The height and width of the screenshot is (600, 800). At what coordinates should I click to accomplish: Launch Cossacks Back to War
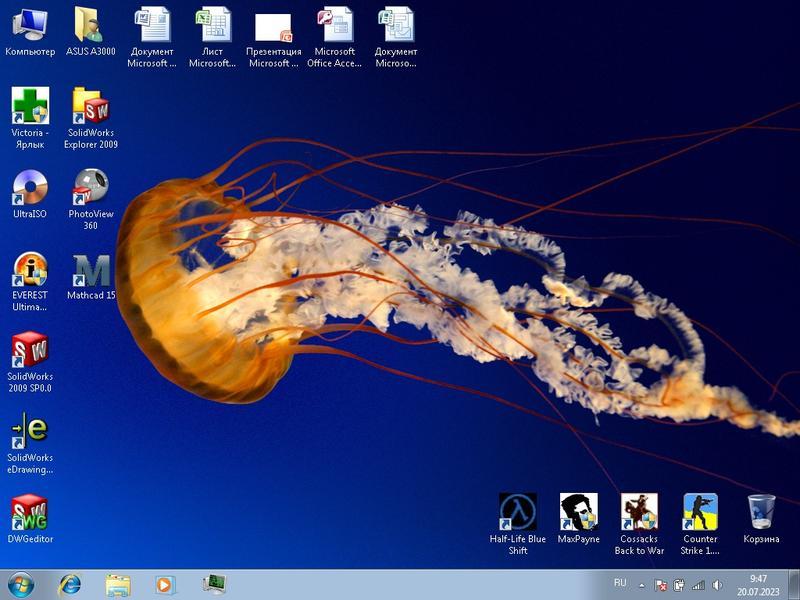pyautogui.click(x=639, y=513)
